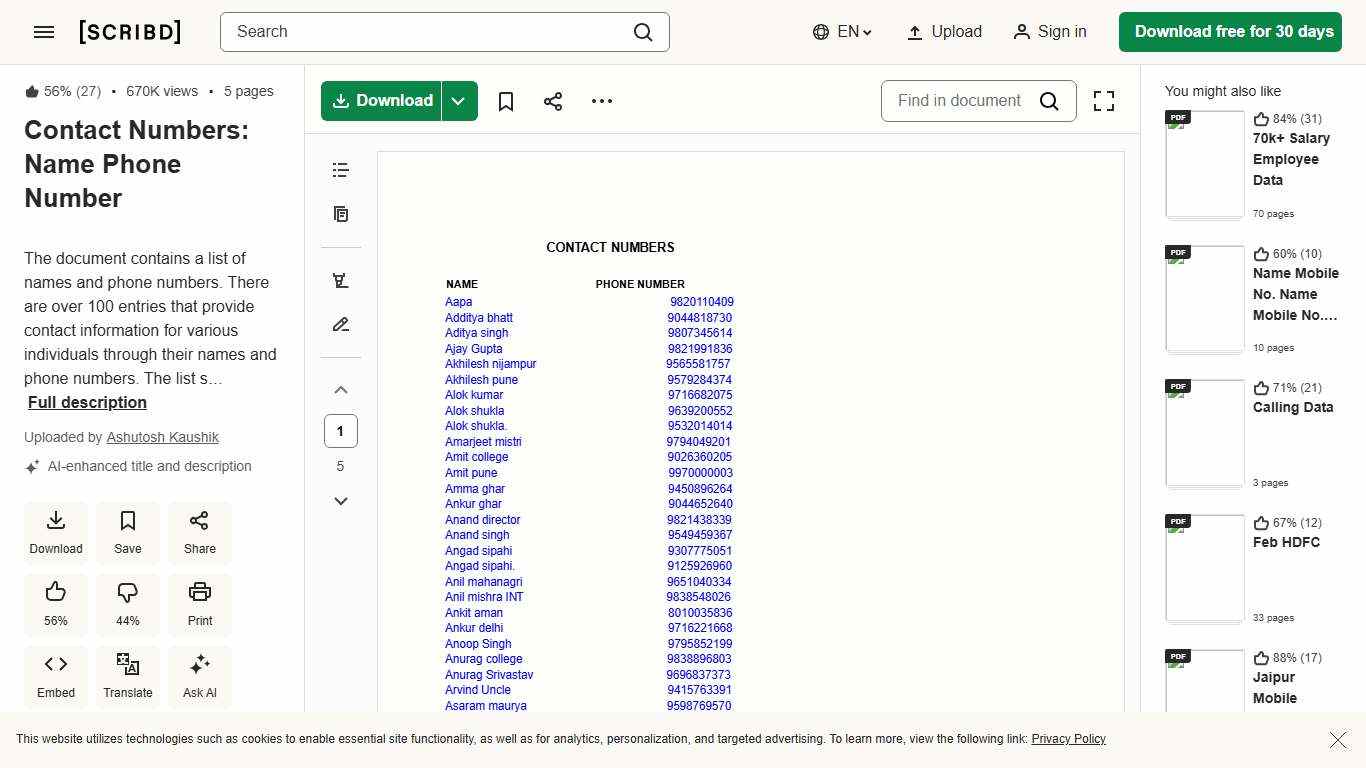Viewport: 1366px width, 768px height.
Task: Open the three-dot overflow menu
Action: pyautogui.click(x=601, y=101)
